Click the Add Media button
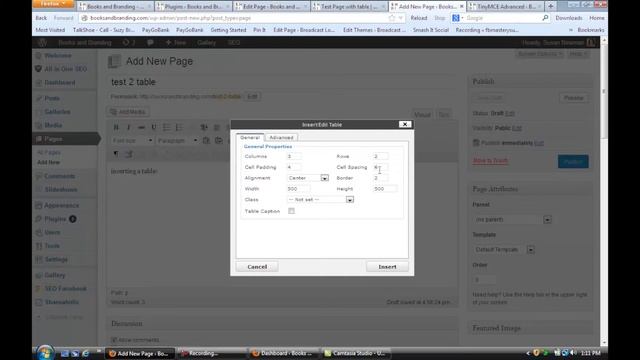 point(128,112)
